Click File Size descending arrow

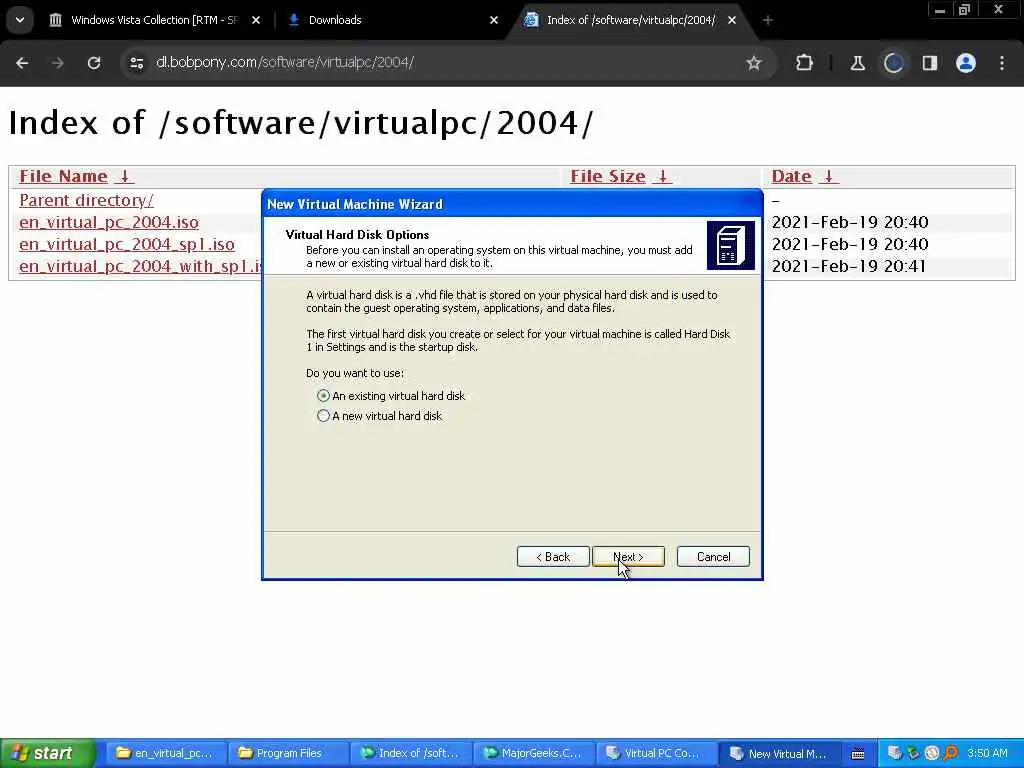(x=662, y=176)
